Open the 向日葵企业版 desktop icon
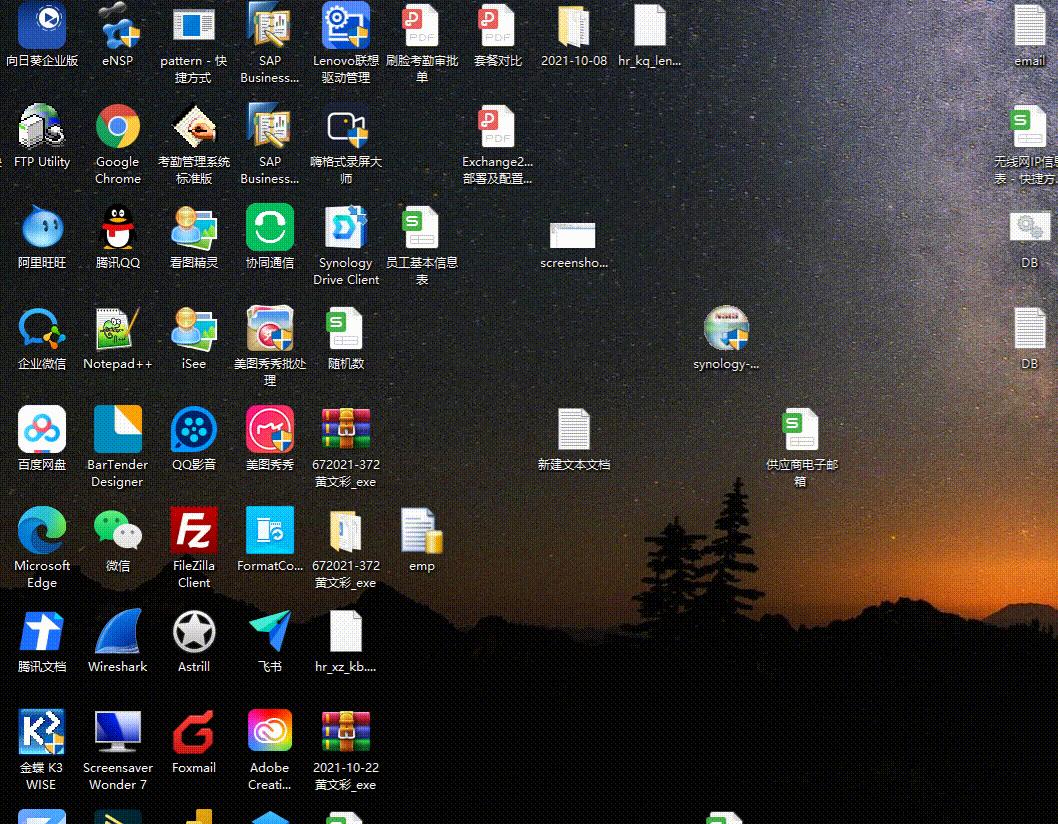This screenshot has height=824, width=1058. click(42, 26)
